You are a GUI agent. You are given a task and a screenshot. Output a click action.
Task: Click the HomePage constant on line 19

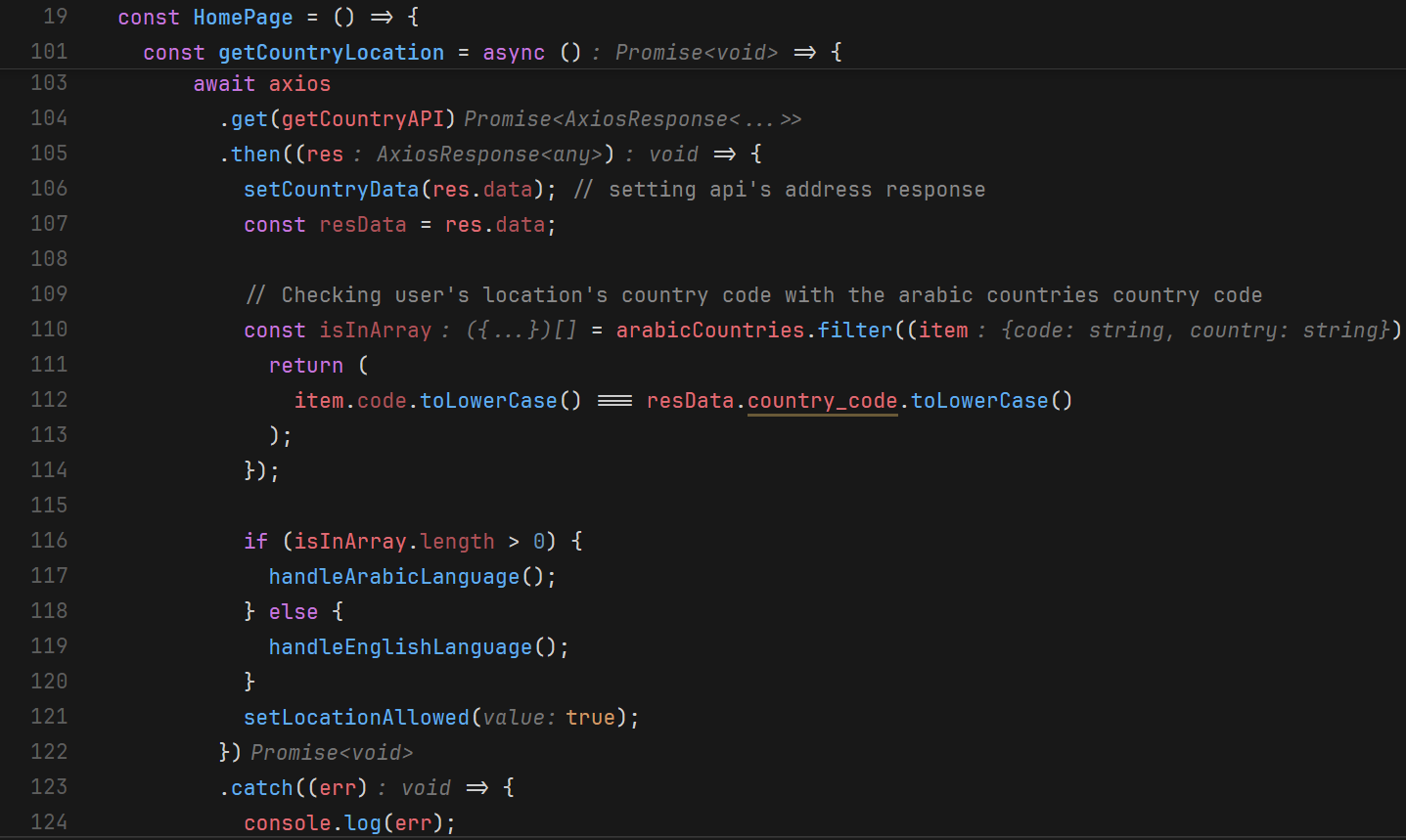point(243,17)
